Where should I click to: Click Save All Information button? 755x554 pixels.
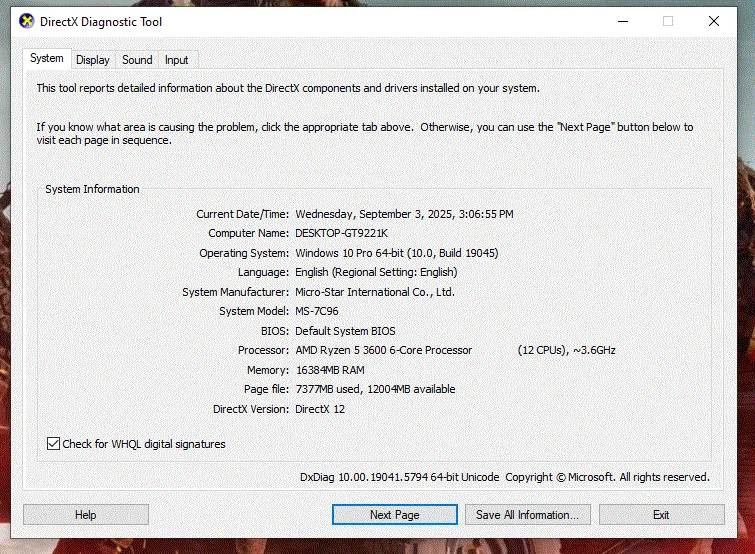pos(528,515)
